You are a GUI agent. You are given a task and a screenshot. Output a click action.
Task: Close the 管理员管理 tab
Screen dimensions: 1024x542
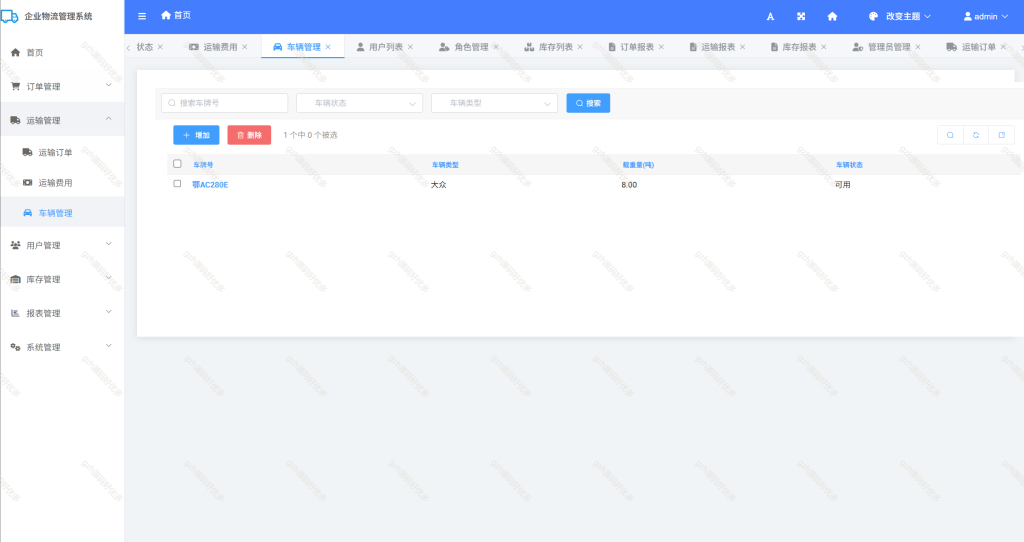(x=918, y=47)
